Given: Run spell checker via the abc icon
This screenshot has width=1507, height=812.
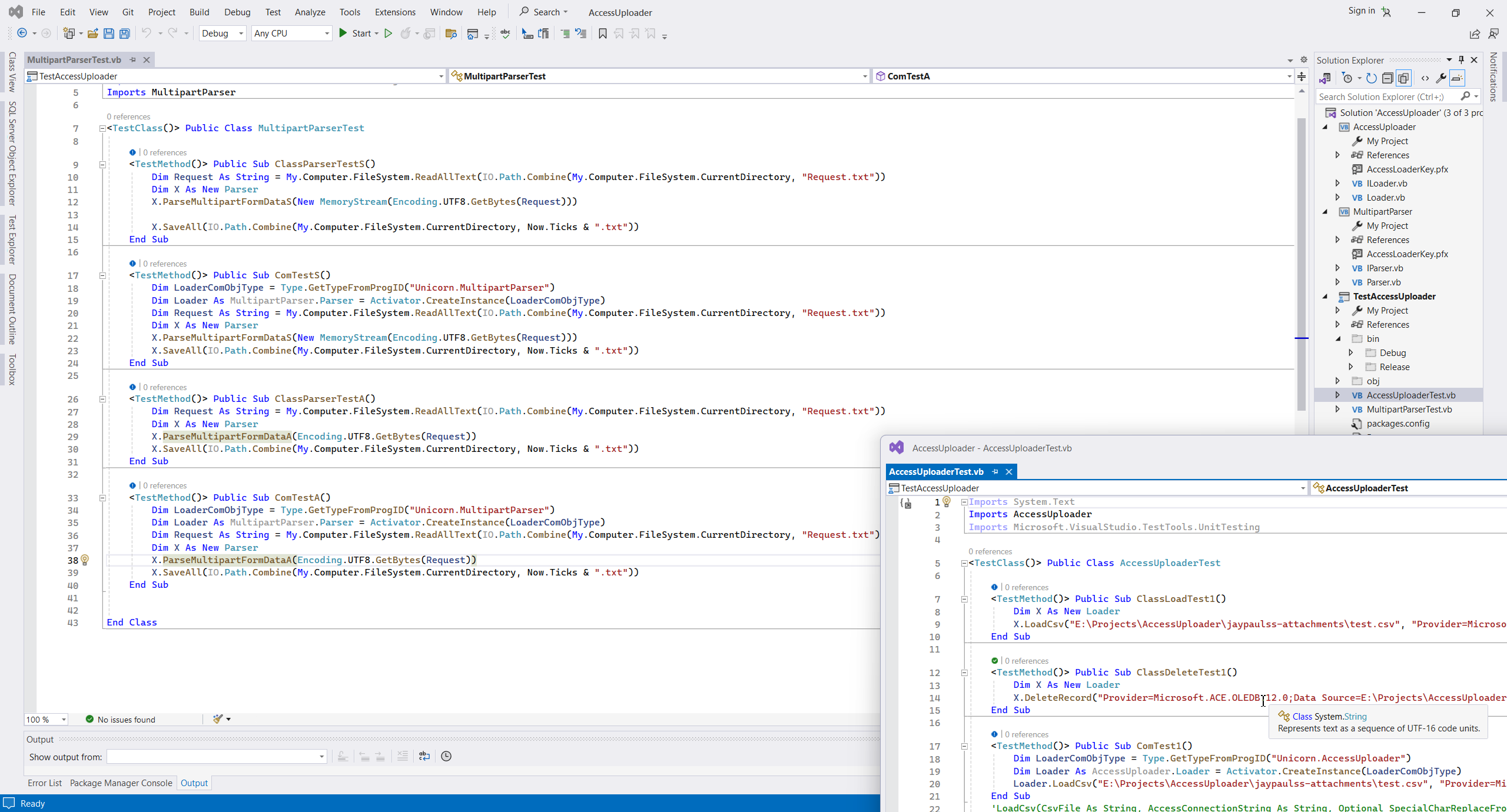Looking at the screenshot, I should (x=505, y=34).
